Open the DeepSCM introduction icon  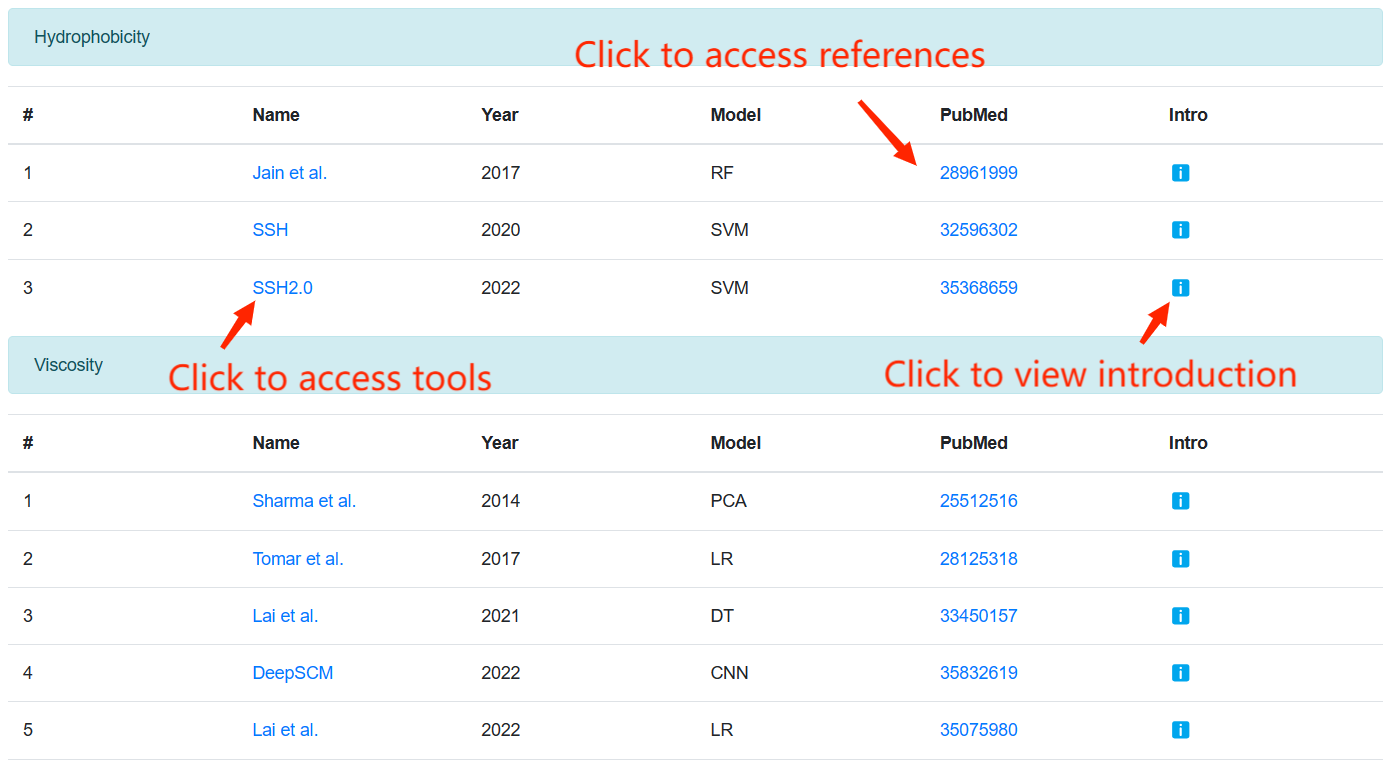1180,673
